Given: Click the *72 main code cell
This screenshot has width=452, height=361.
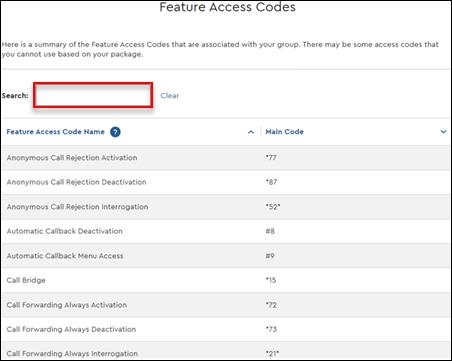Looking at the screenshot, I should tap(271, 305).
